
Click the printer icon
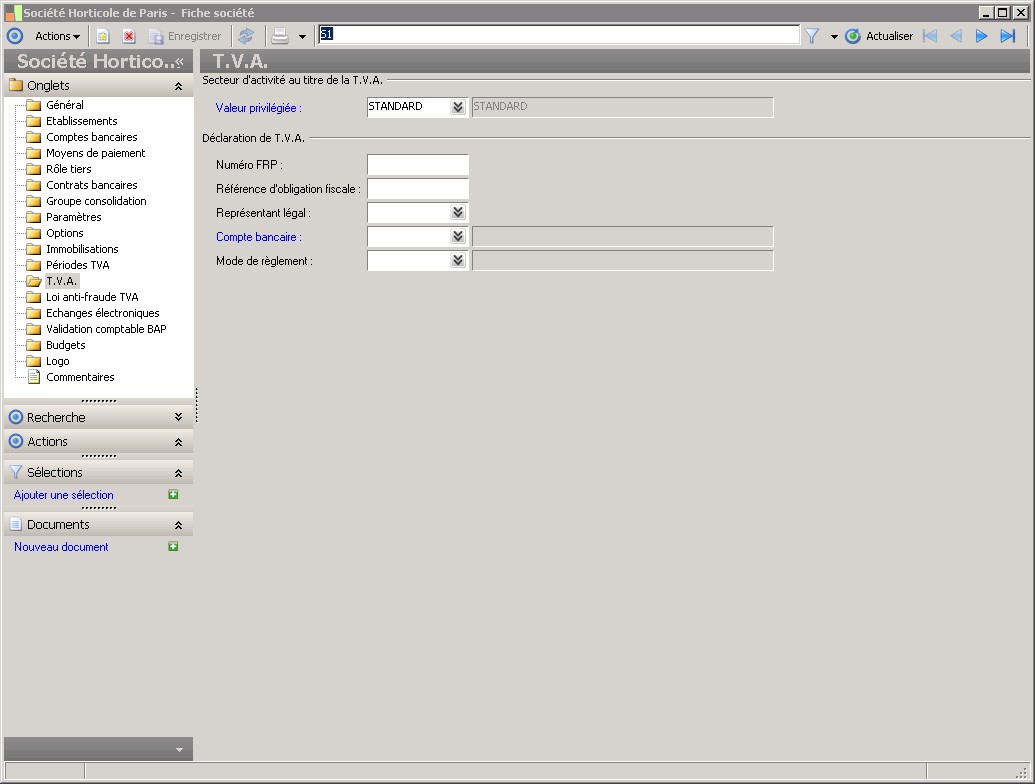(280, 36)
